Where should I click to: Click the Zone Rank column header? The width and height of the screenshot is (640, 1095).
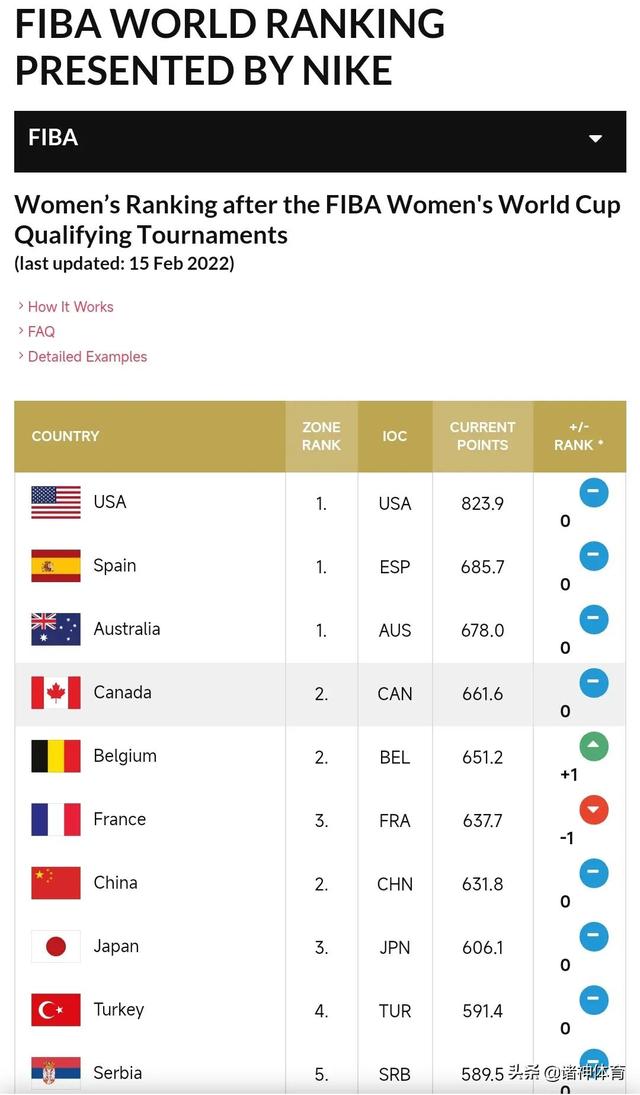(321, 436)
